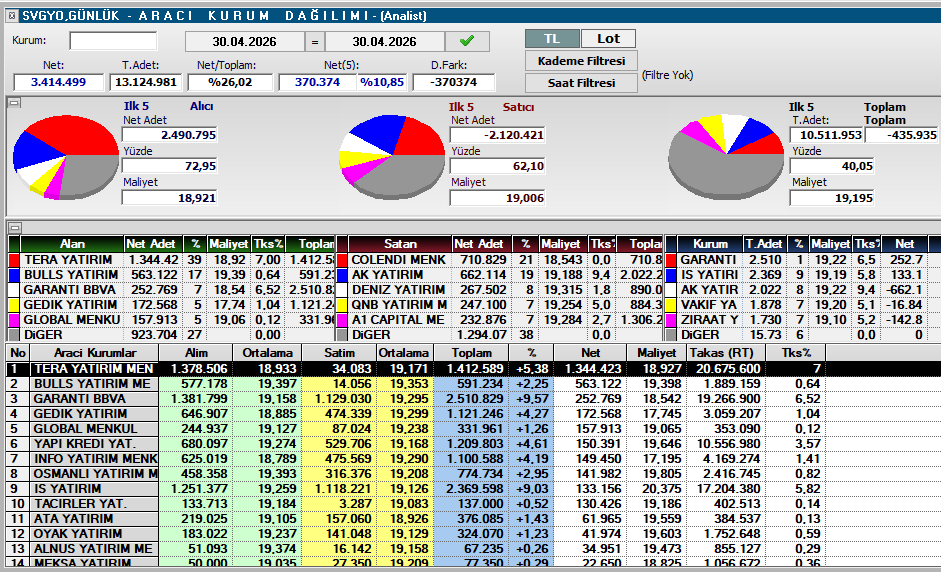Sort main table by Araci Kurumlar header
Image resolution: width=941 pixels, height=572 pixels.
tap(94, 353)
